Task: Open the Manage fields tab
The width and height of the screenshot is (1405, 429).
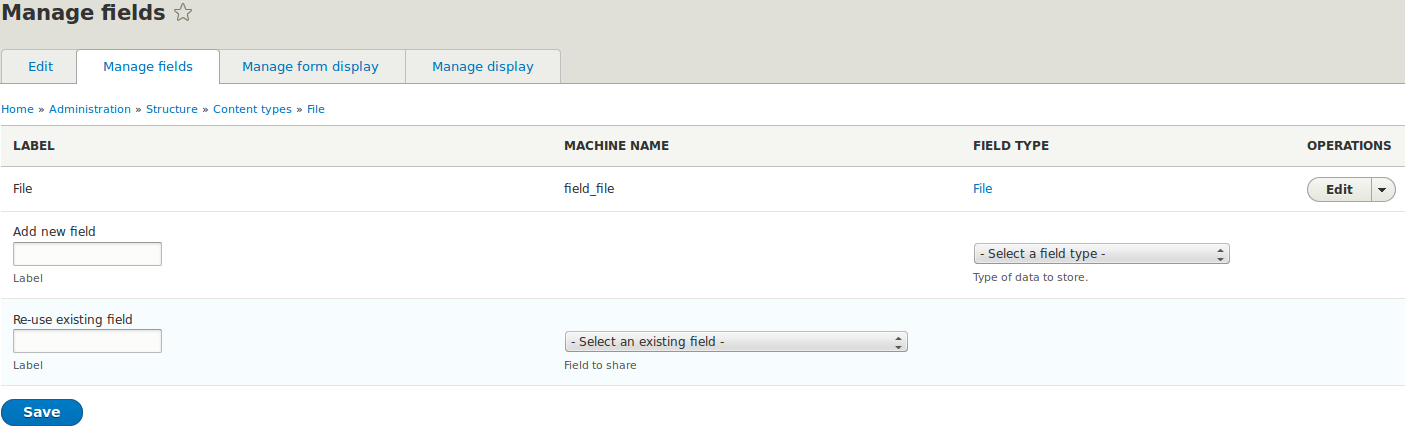Action: (148, 67)
